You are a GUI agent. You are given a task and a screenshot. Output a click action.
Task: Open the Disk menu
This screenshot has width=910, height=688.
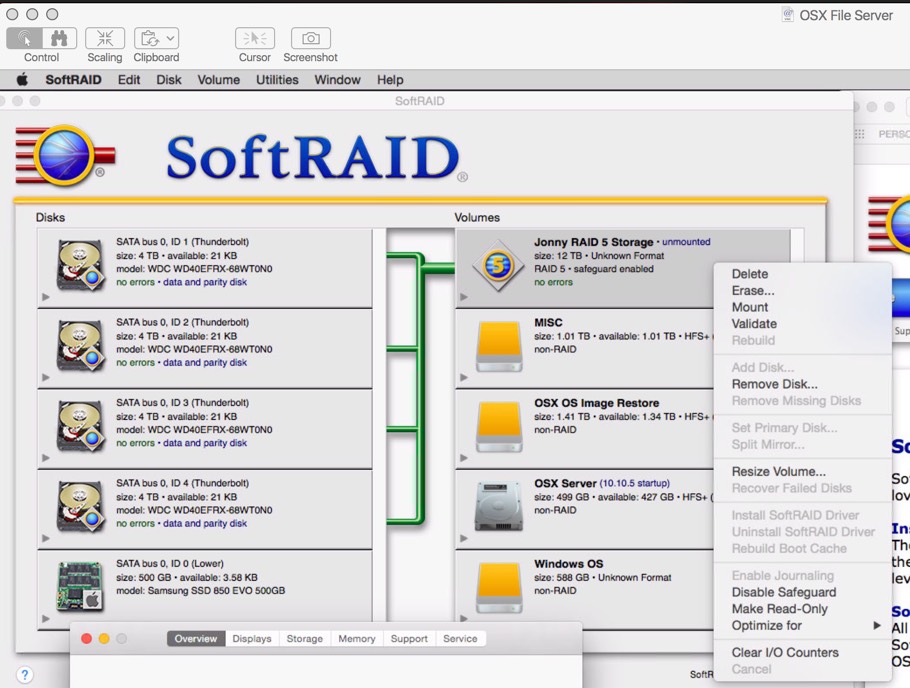coord(169,80)
